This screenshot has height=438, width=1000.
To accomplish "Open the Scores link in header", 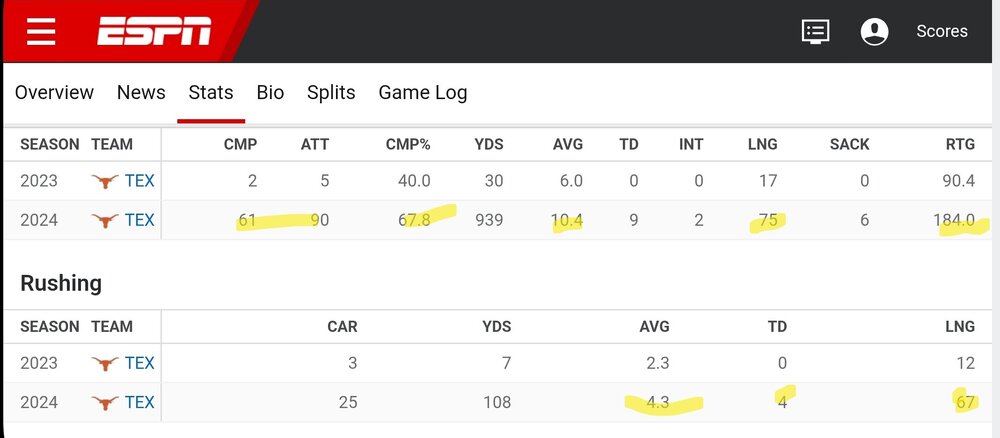I will tap(942, 31).
